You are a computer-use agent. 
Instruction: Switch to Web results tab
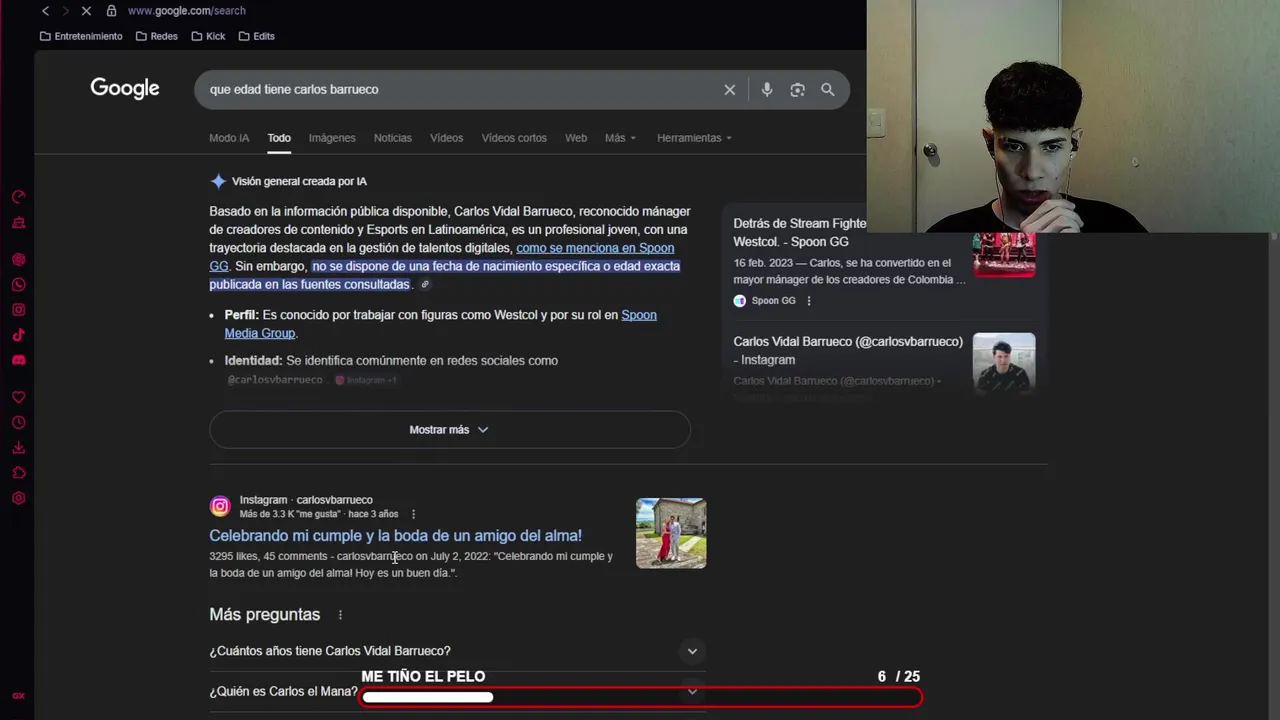(576, 138)
